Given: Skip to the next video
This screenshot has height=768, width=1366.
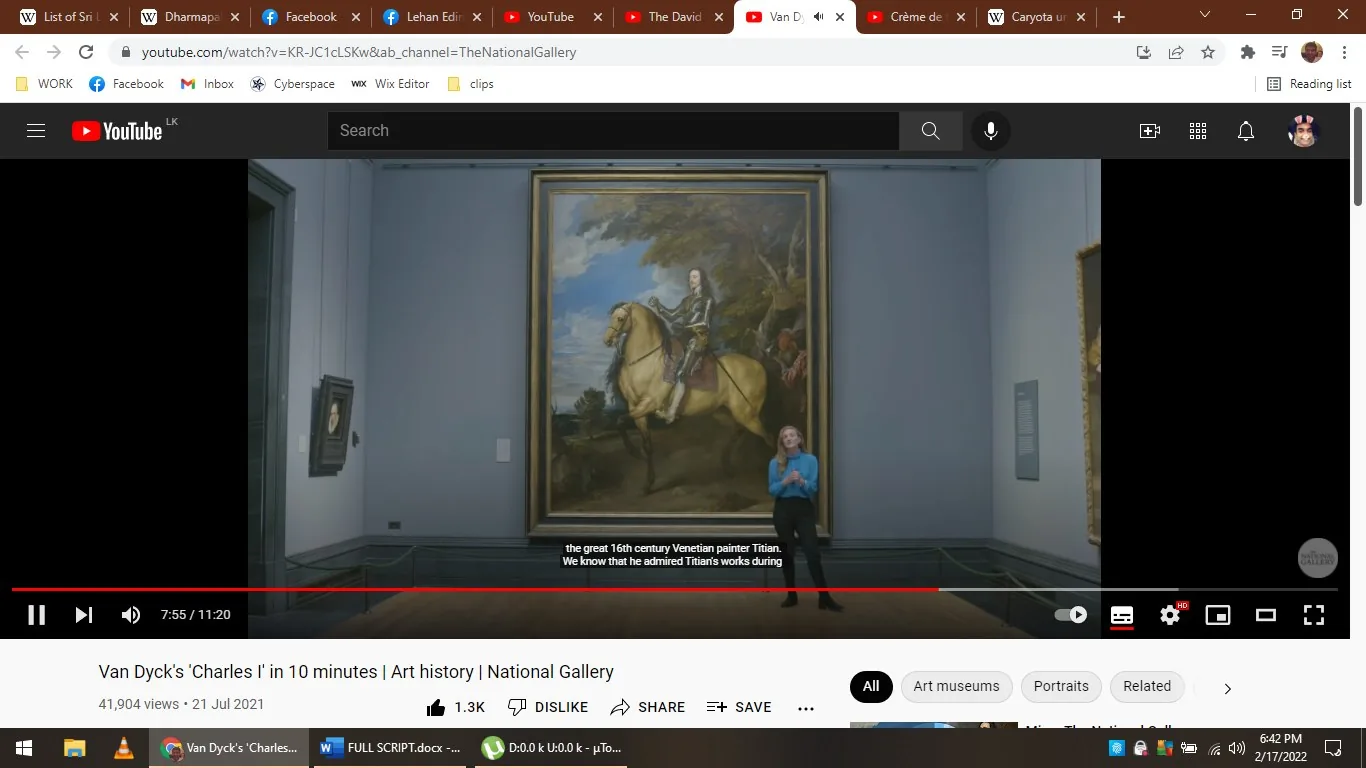Looking at the screenshot, I should tap(83, 614).
